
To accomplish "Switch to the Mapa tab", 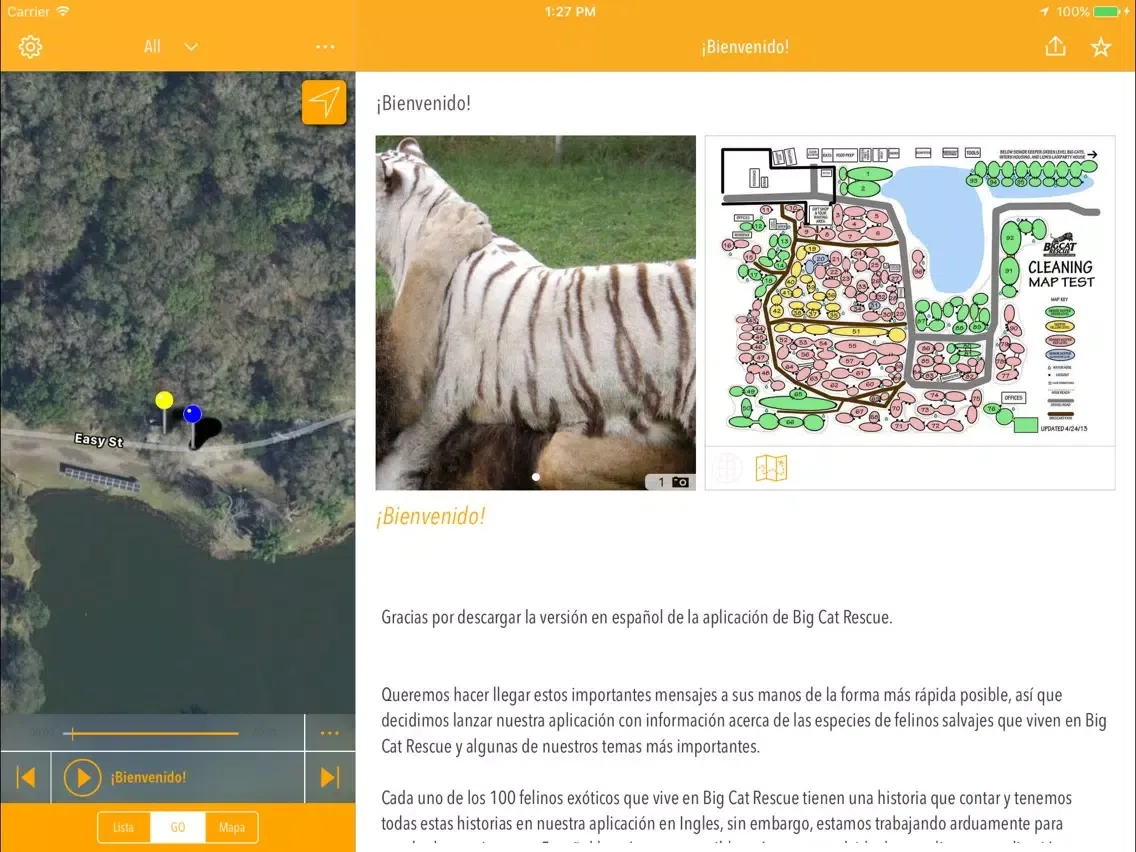I will point(232,827).
